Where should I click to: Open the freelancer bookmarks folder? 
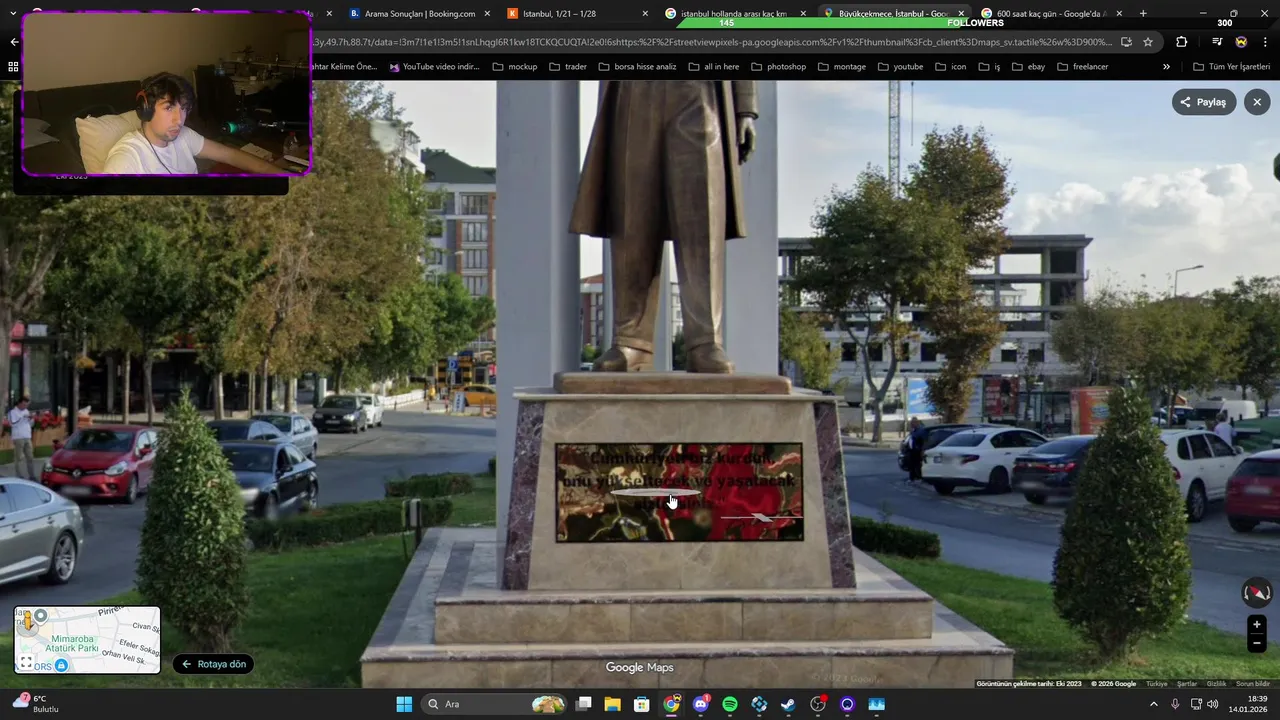pos(1082,67)
